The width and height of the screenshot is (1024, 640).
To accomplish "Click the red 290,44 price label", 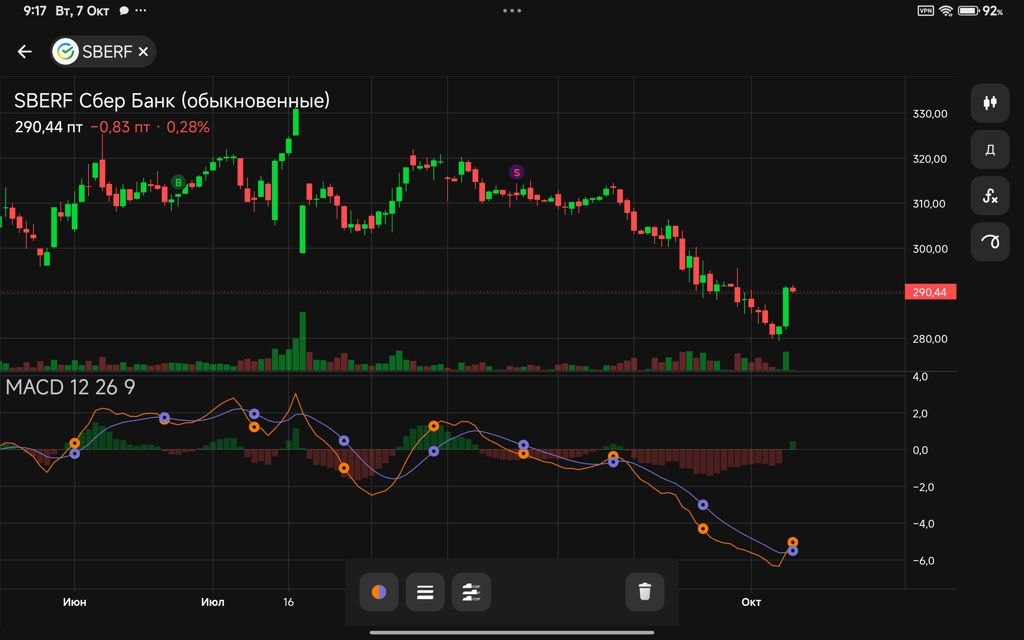I will (930, 292).
